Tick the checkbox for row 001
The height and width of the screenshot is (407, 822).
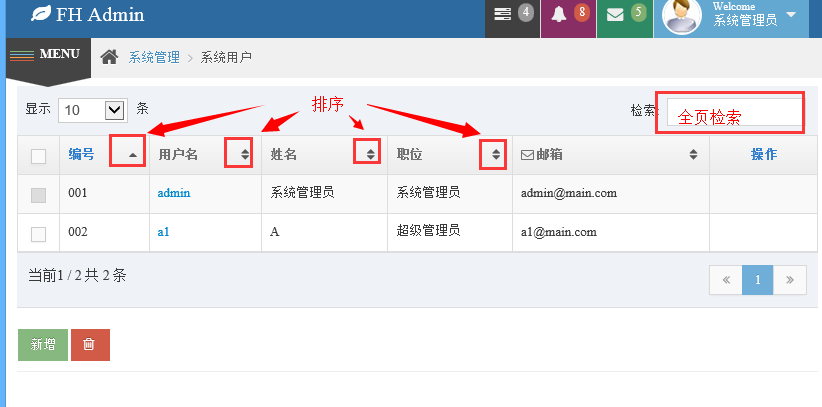(x=38, y=195)
